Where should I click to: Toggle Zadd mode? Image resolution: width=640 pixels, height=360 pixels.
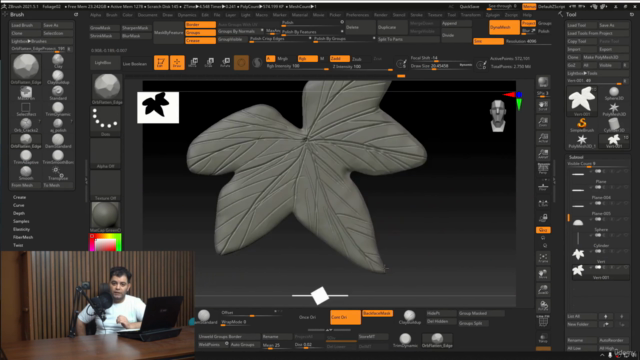[340, 59]
